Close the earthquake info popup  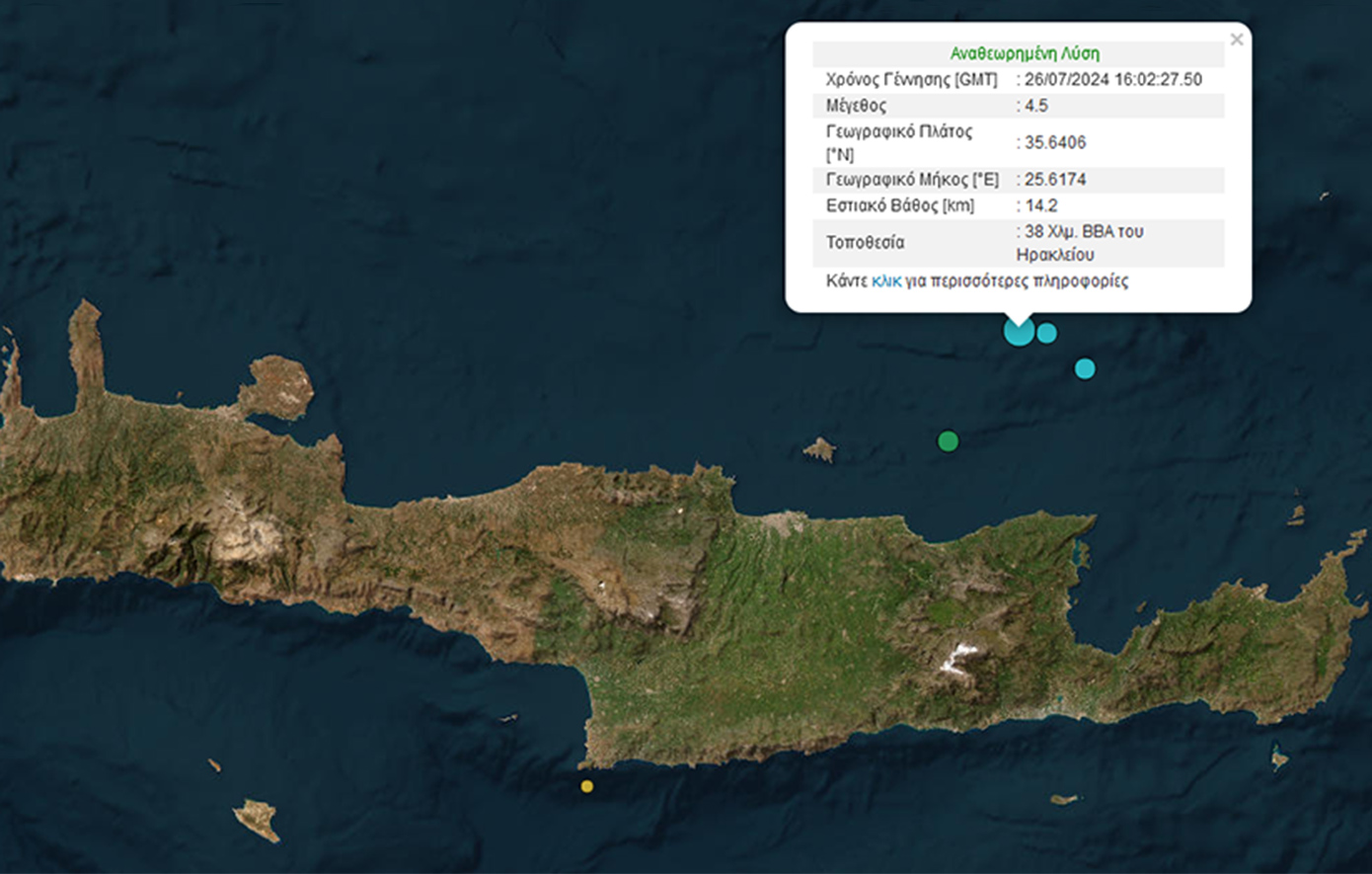(1236, 40)
